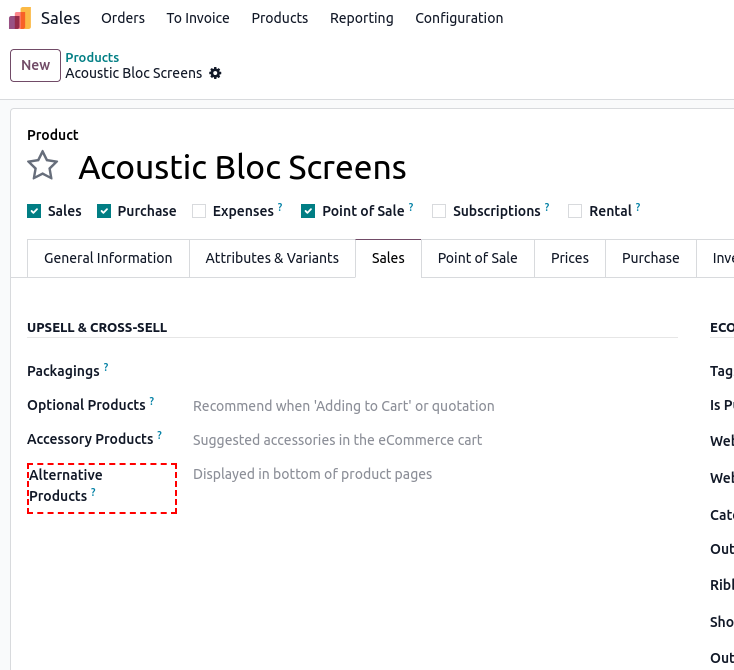The height and width of the screenshot is (670, 734).
Task: Expand the Reporting menu
Action: point(361,18)
